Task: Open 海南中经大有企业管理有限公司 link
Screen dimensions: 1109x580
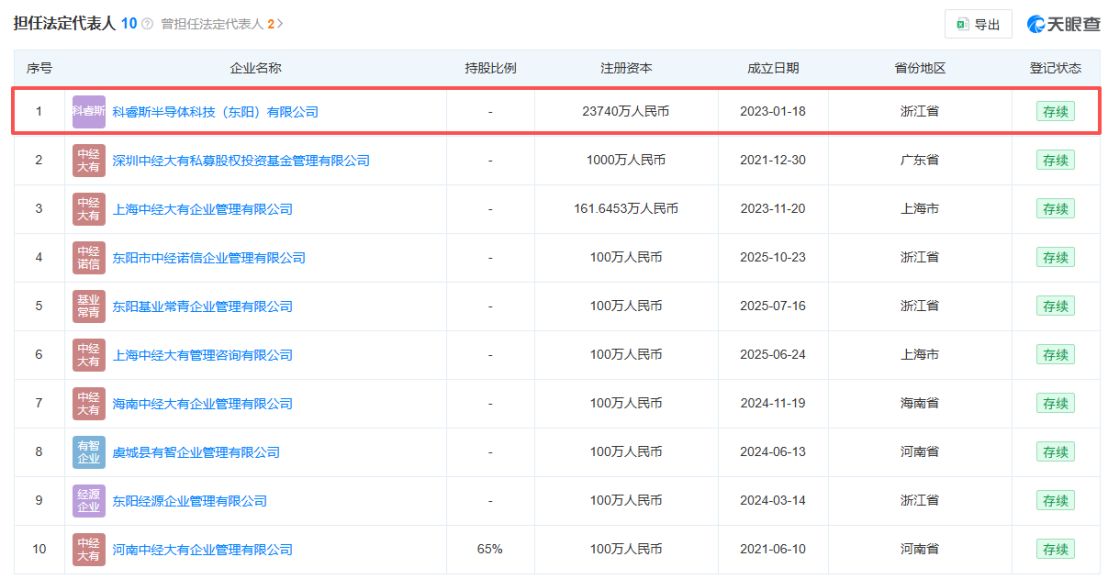Action: 202,404
